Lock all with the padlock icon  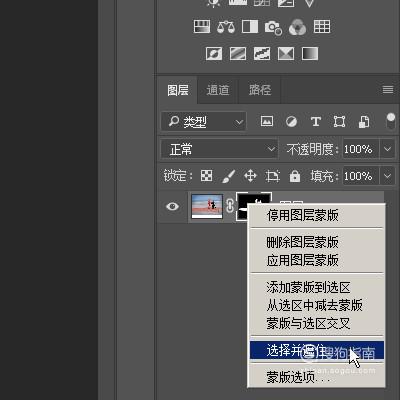pyautogui.click(x=295, y=176)
